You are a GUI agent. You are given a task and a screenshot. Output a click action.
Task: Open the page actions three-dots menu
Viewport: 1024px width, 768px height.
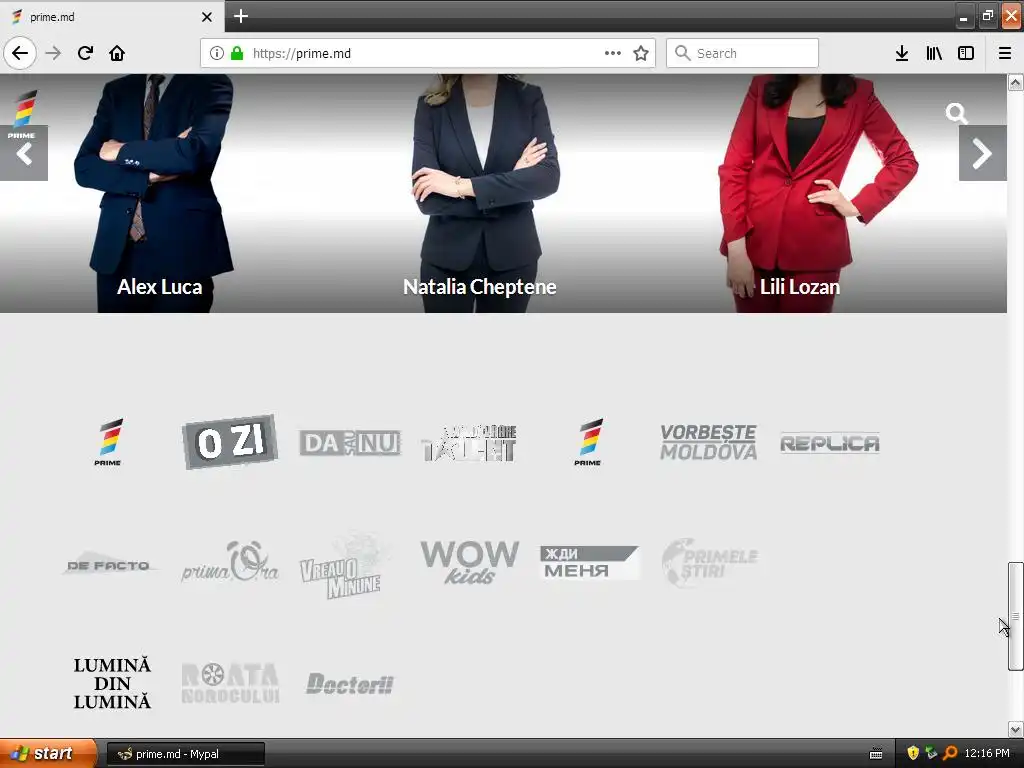coord(613,53)
